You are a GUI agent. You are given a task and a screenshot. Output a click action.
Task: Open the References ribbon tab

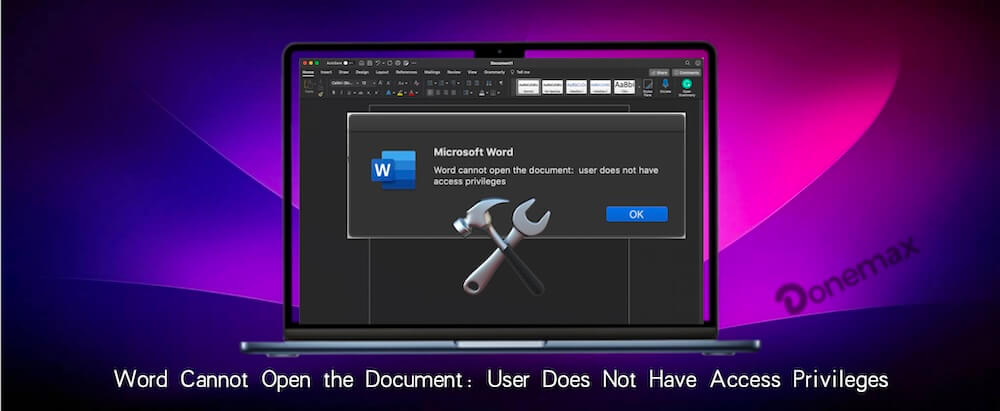(406, 72)
